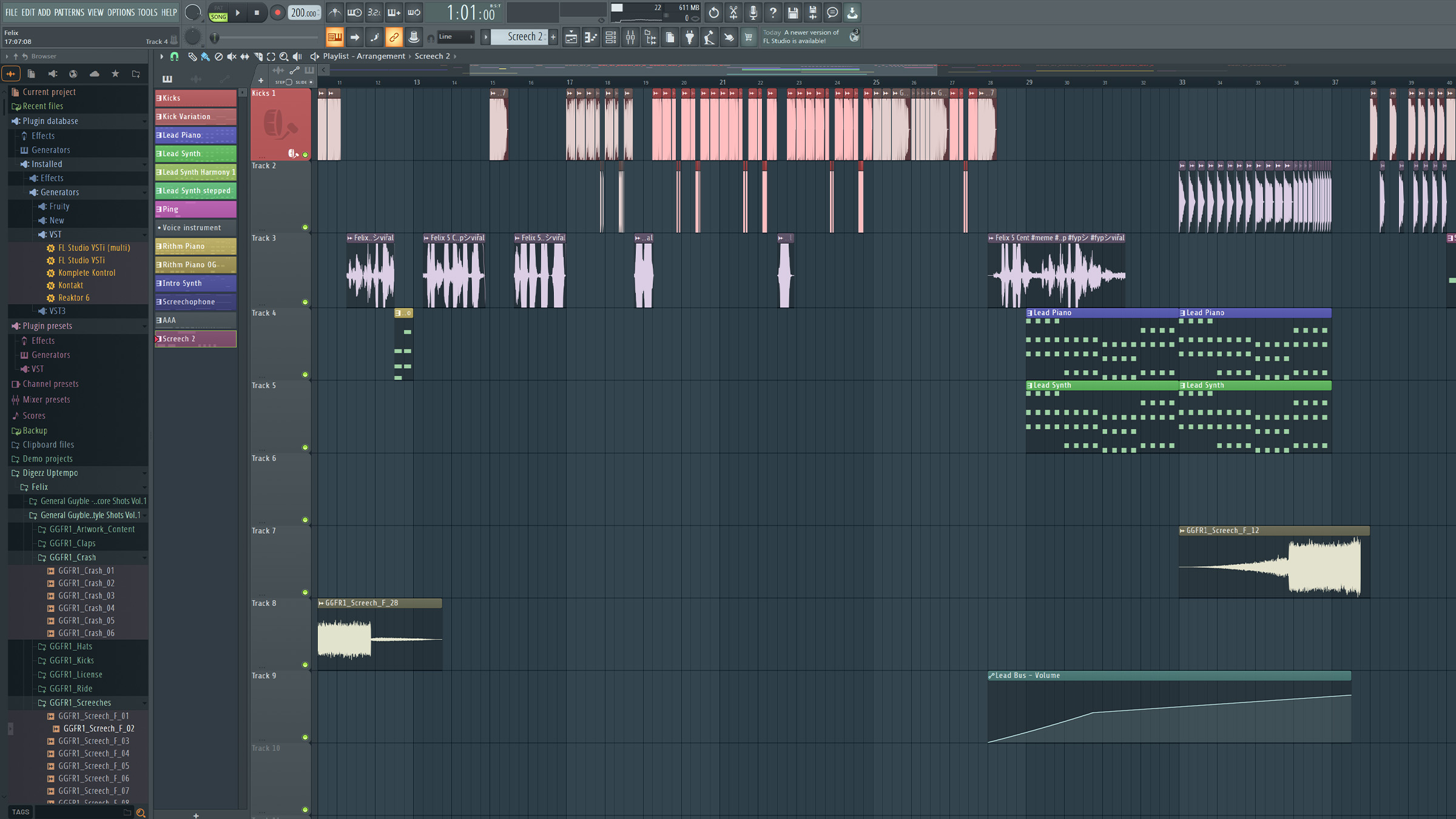The image size is (1456, 819).
Task: Expand the GGFR1_Hats folder
Action: [x=70, y=647]
